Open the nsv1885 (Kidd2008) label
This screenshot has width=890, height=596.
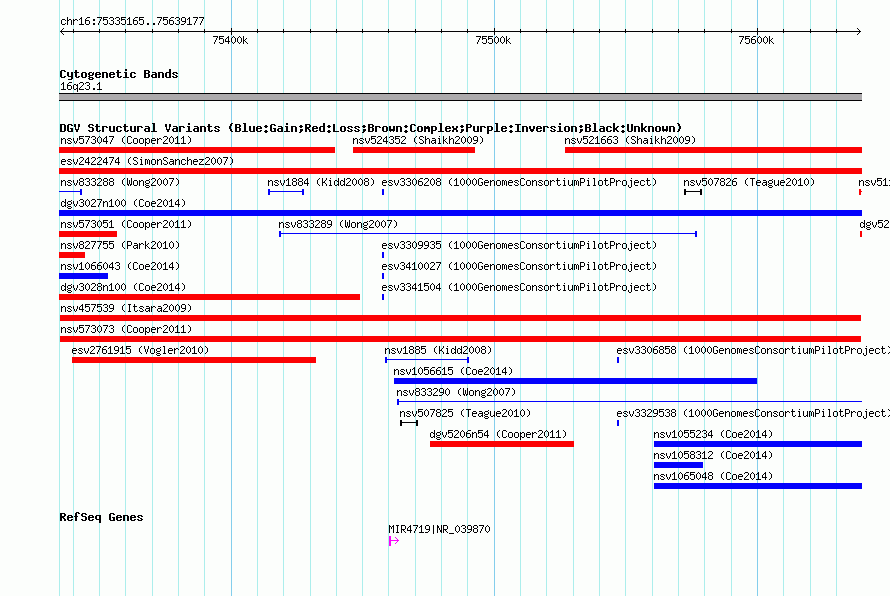point(438,350)
